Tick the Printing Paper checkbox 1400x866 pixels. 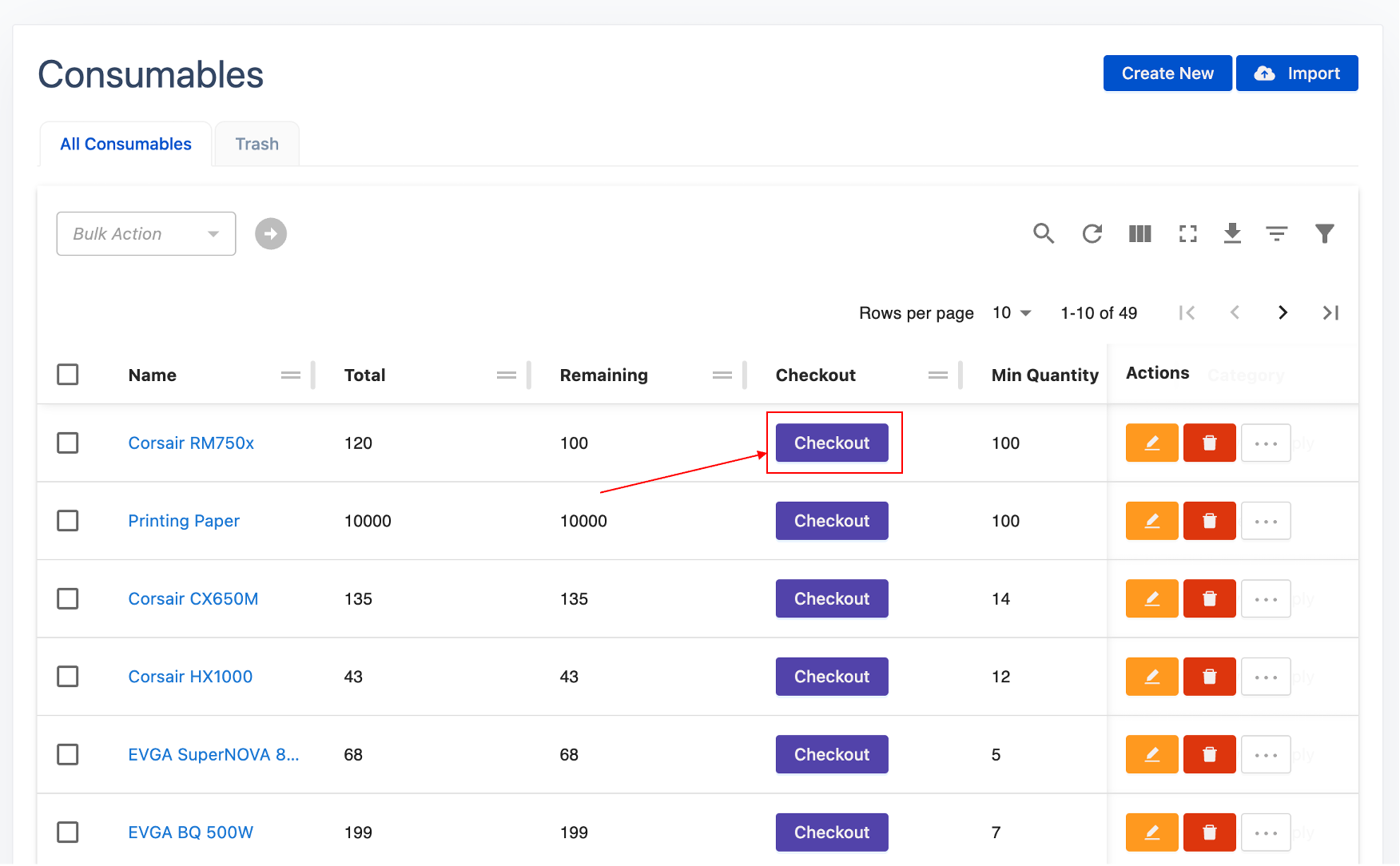click(68, 521)
